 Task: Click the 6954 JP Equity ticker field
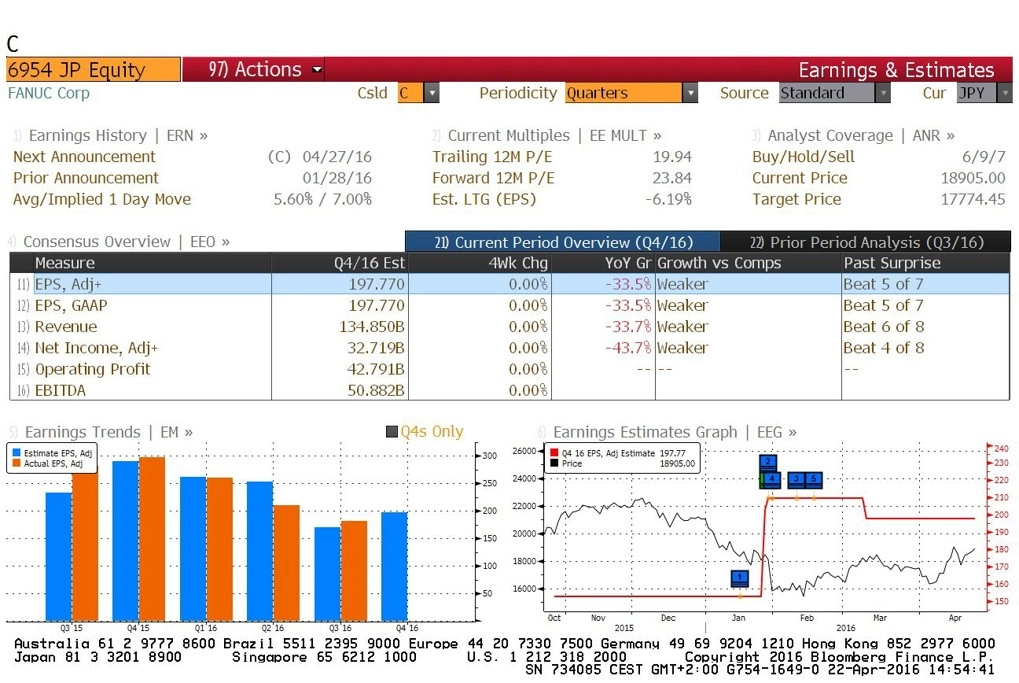click(94, 70)
